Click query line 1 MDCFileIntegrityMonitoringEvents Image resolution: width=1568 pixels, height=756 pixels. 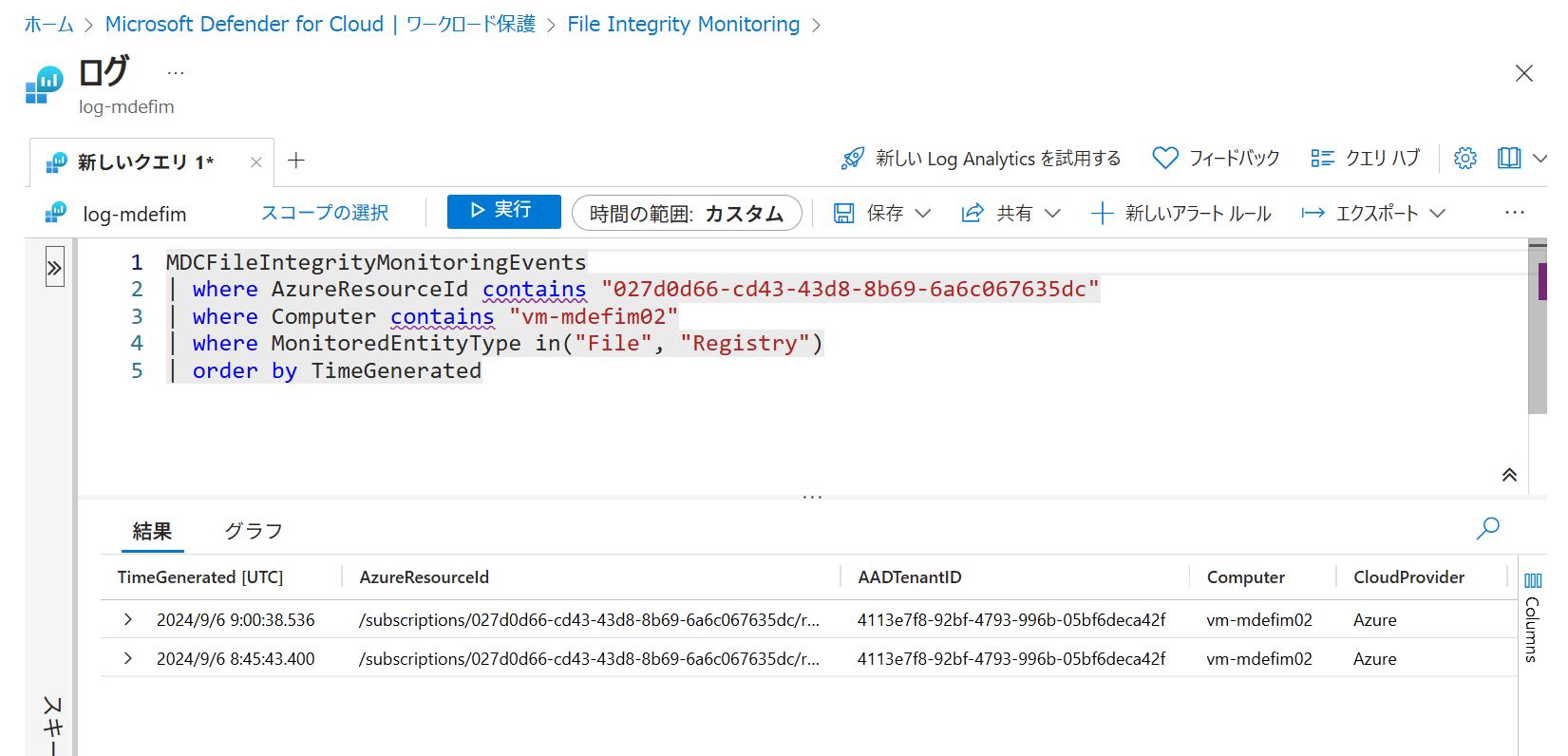(x=376, y=262)
